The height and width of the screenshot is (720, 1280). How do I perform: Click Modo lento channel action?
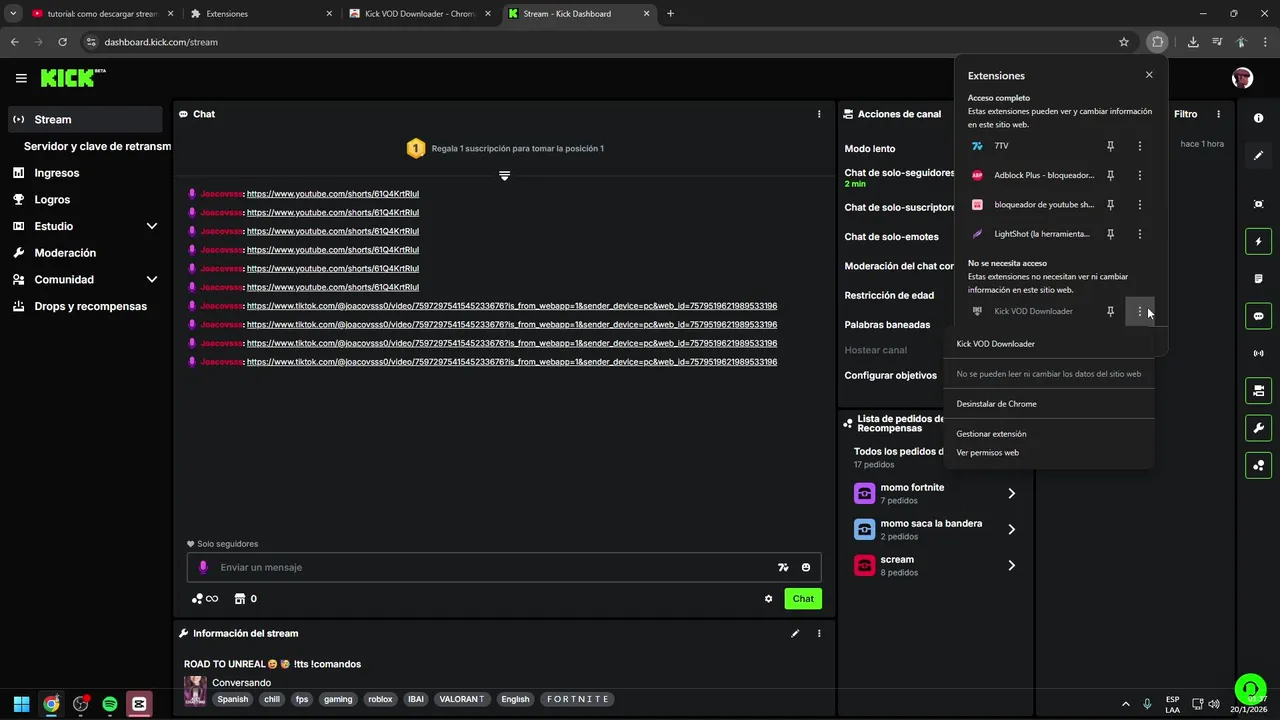click(x=870, y=148)
